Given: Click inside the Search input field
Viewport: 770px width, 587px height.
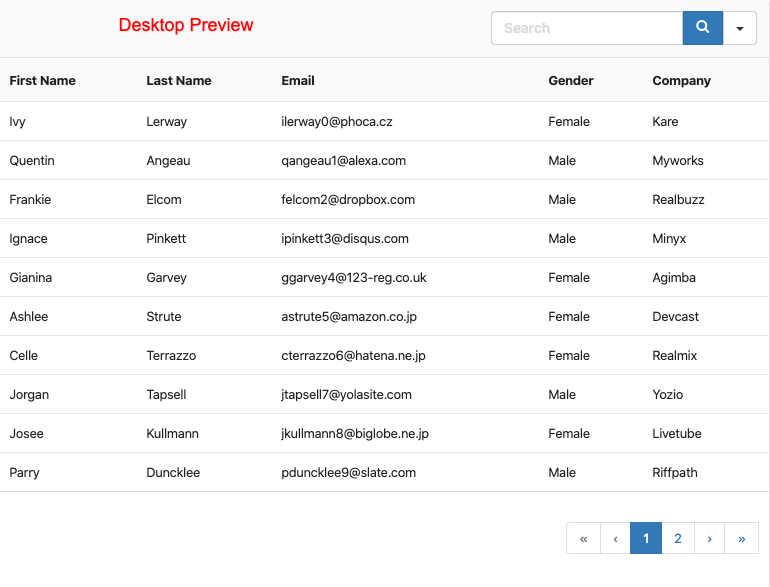Looking at the screenshot, I should [x=586, y=28].
